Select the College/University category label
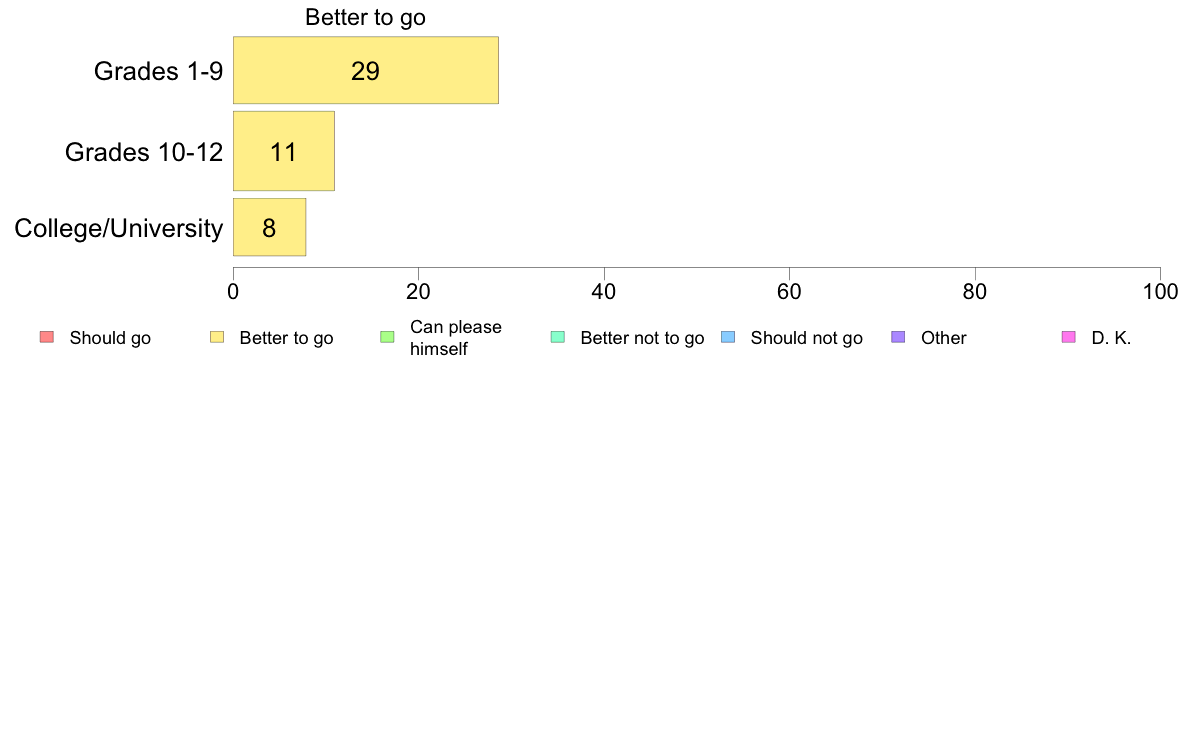This screenshot has height=736, width=1188. 119,228
